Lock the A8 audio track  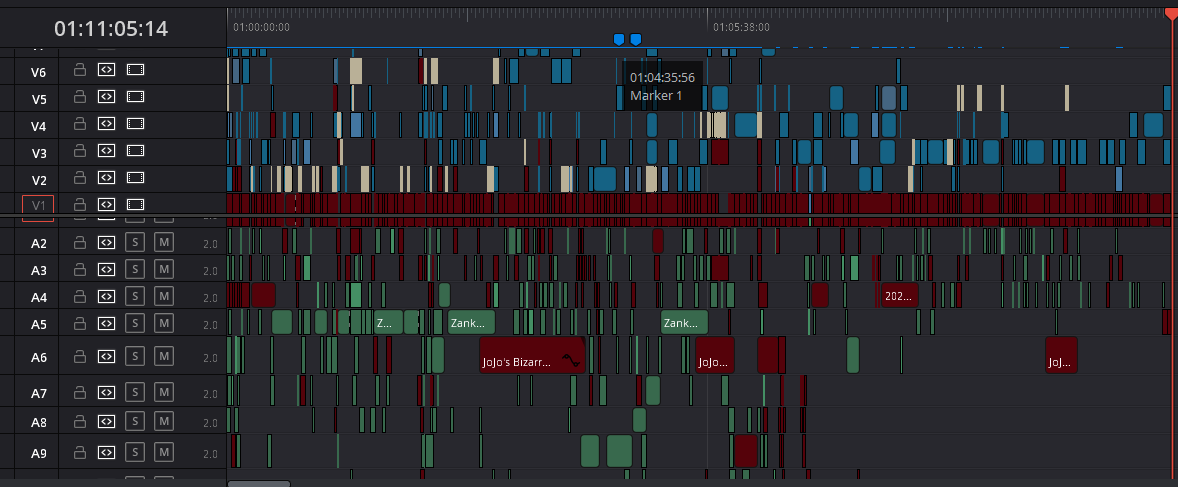point(79,422)
